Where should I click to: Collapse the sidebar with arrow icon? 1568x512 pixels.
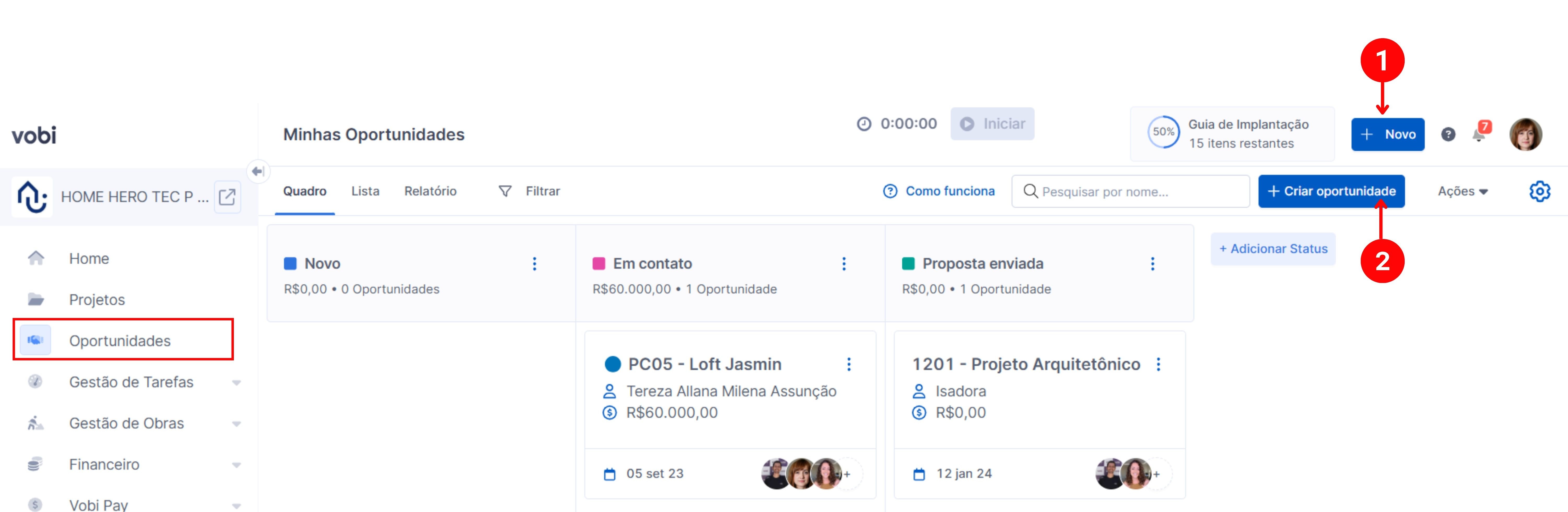[258, 171]
